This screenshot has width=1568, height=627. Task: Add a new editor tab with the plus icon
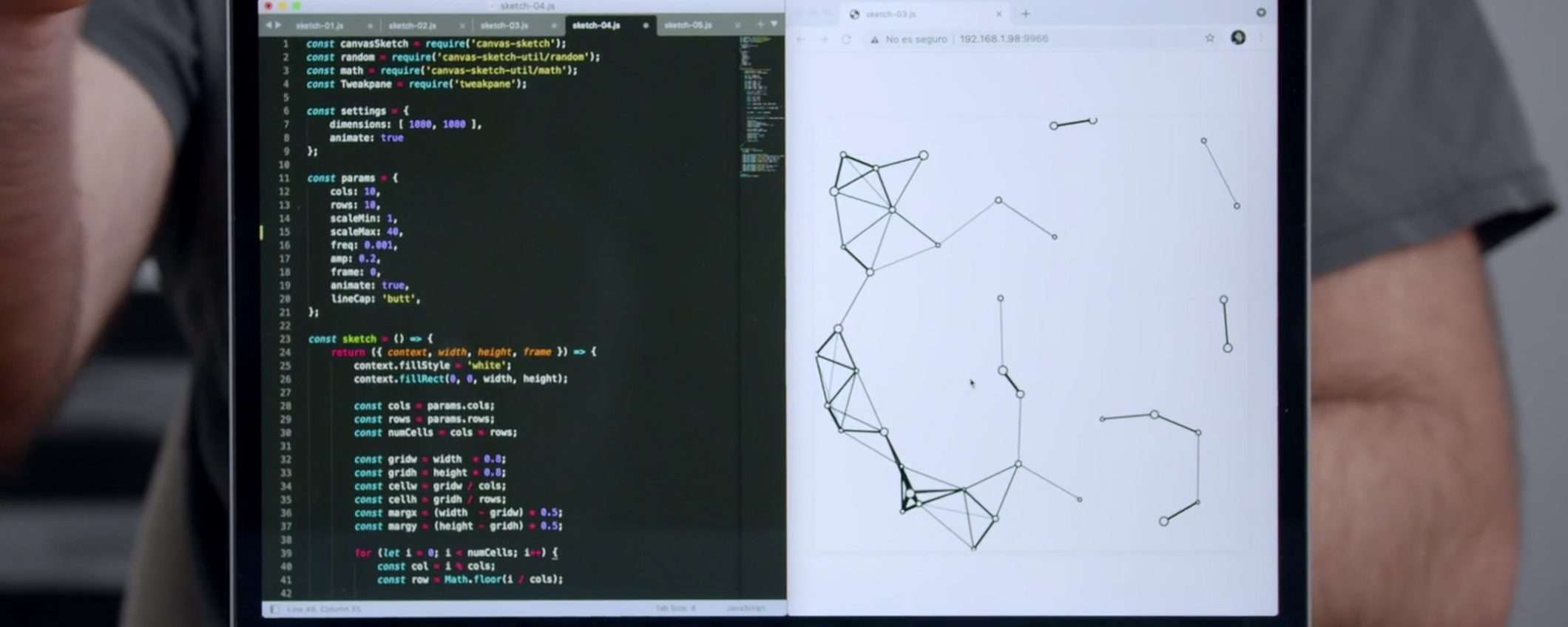(760, 24)
